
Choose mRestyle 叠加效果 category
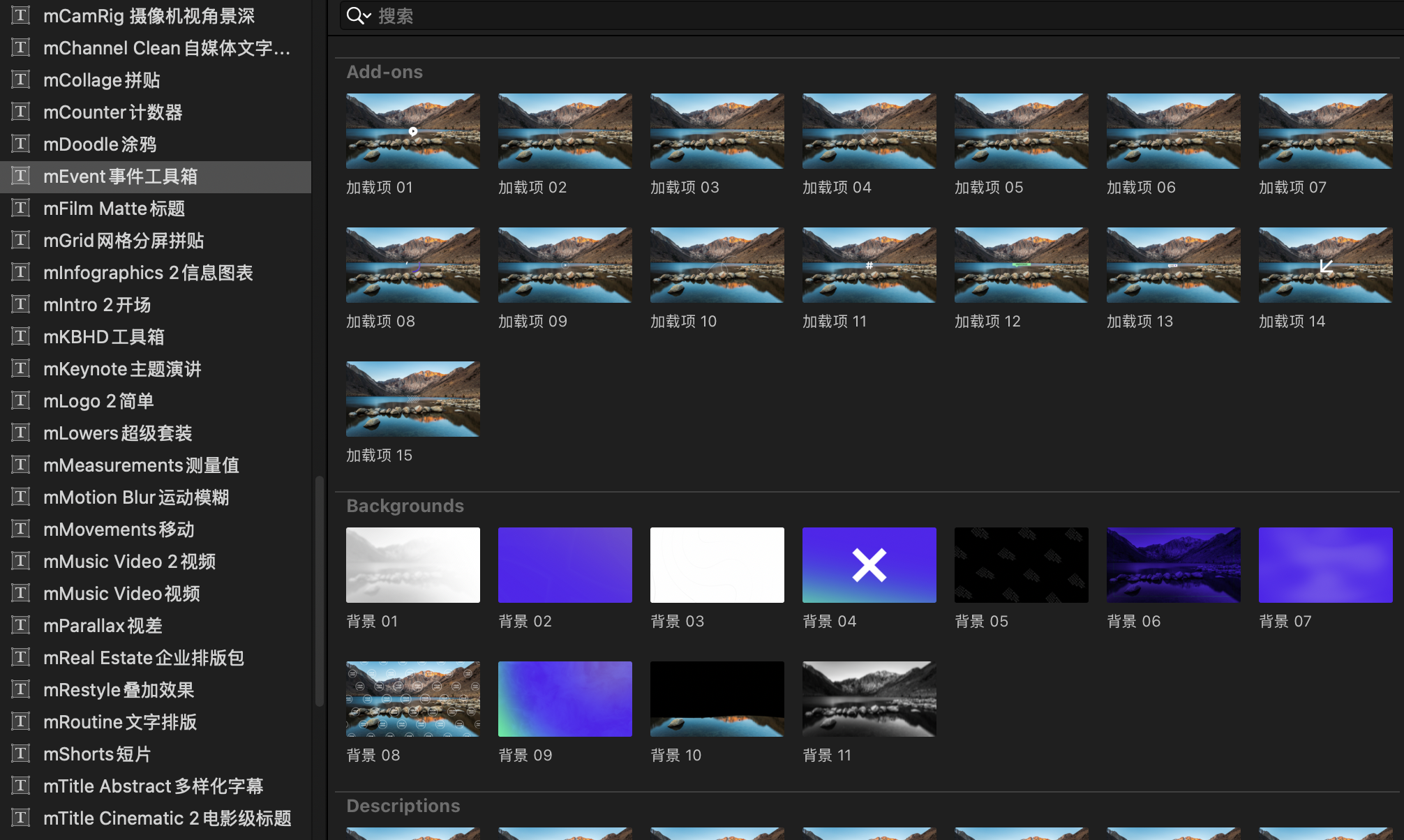coord(156,690)
